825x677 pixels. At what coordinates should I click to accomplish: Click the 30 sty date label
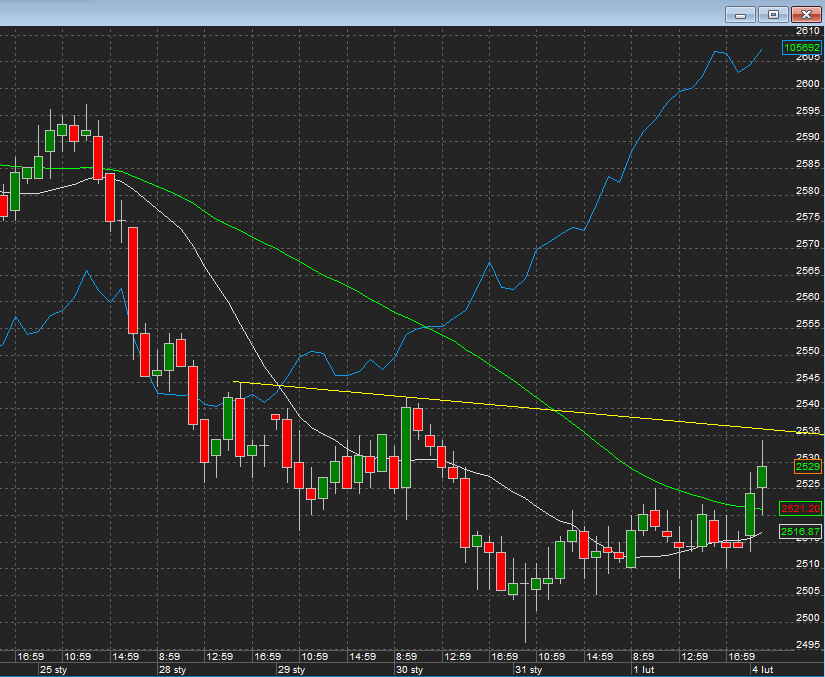coord(410,669)
